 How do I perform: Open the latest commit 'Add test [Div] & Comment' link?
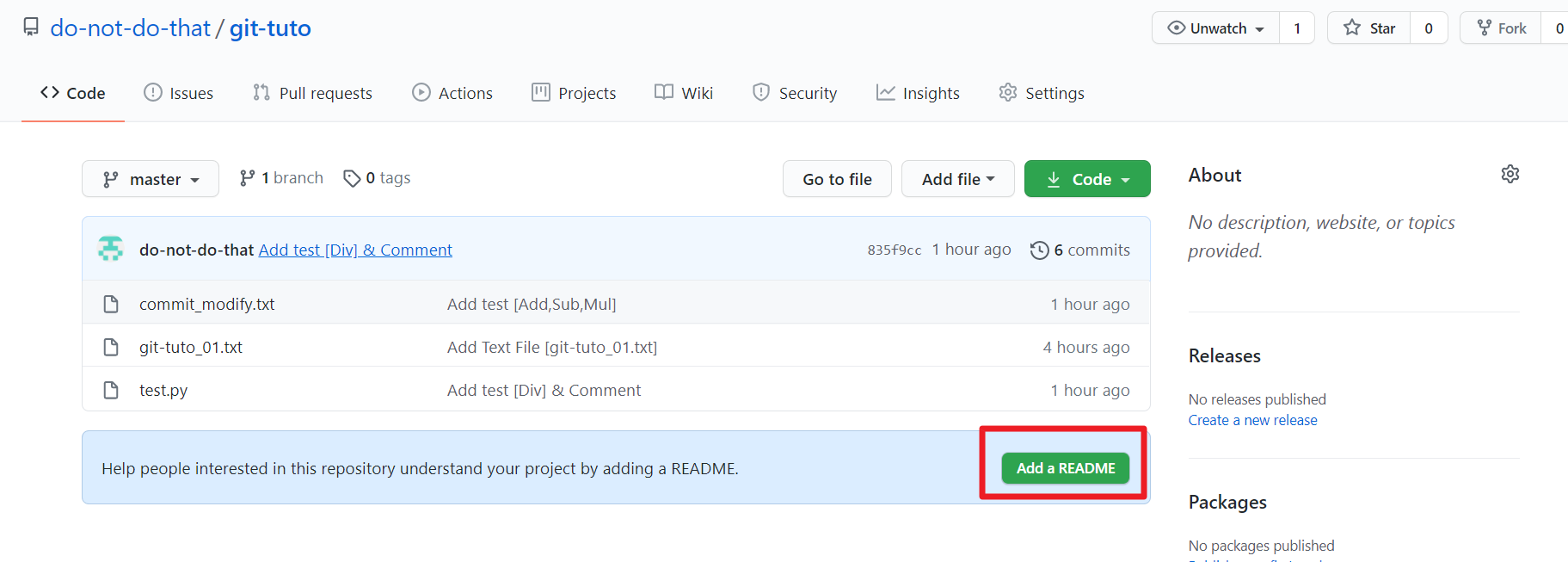tap(355, 250)
